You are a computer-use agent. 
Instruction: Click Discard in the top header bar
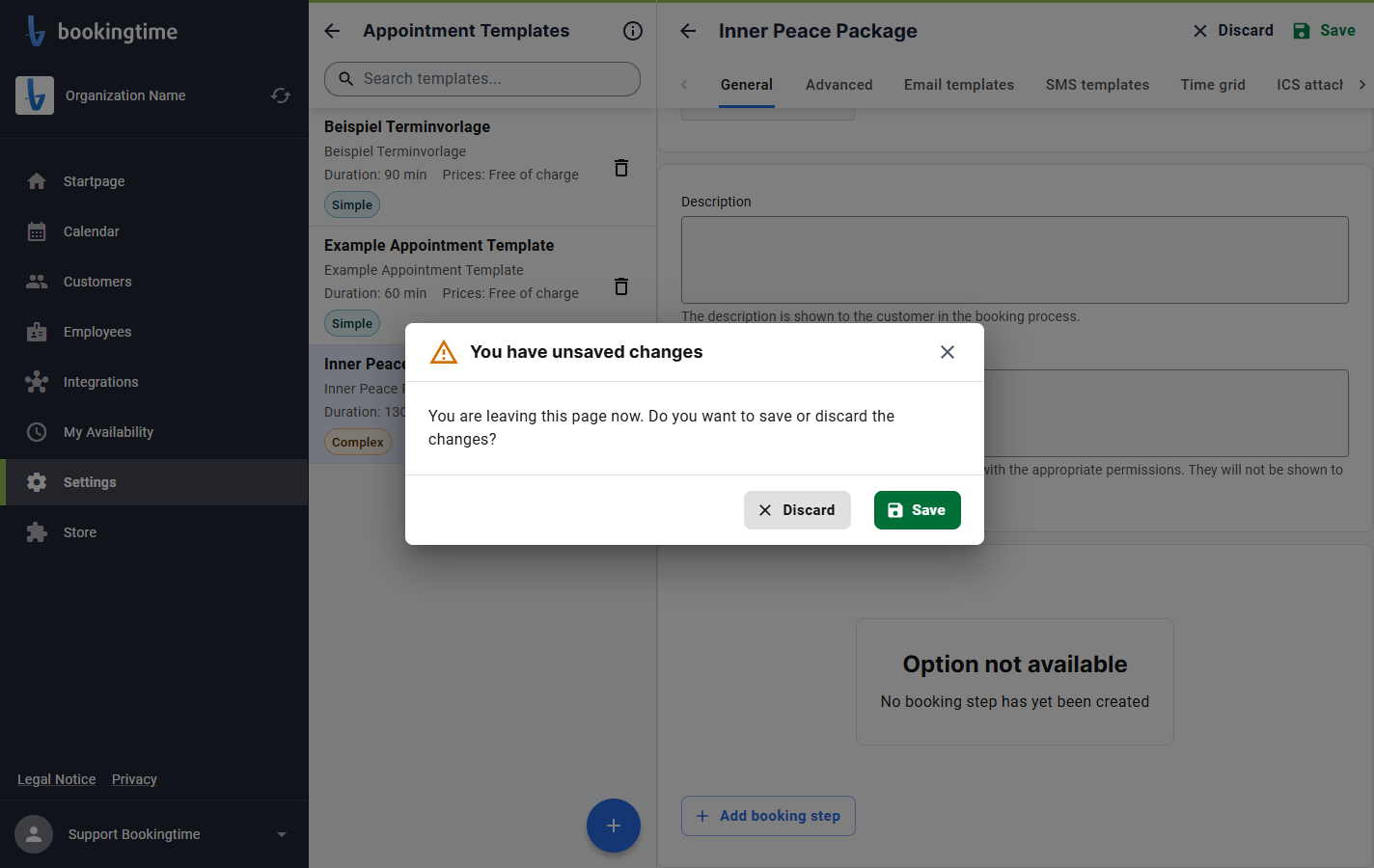pos(1232,31)
